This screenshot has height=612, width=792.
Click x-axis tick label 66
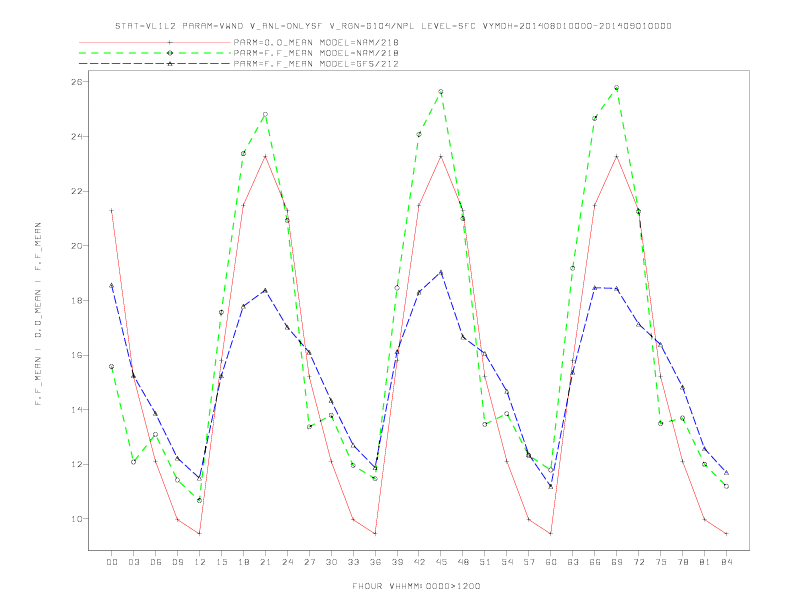coord(595,562)
